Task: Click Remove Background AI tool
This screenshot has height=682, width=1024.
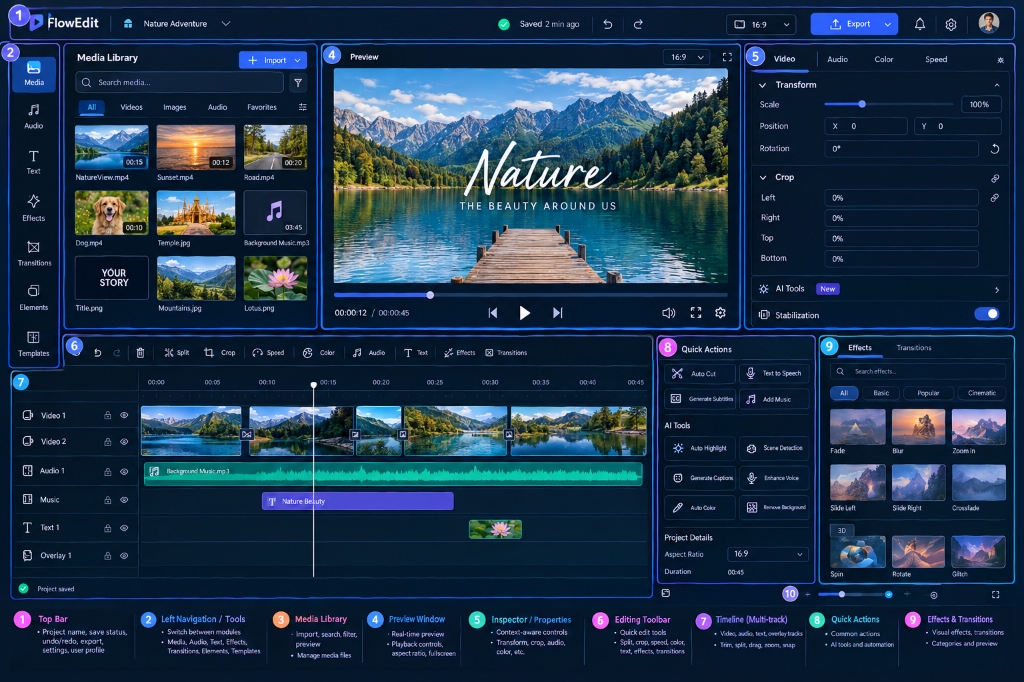Action: click(x=775, y=507)
